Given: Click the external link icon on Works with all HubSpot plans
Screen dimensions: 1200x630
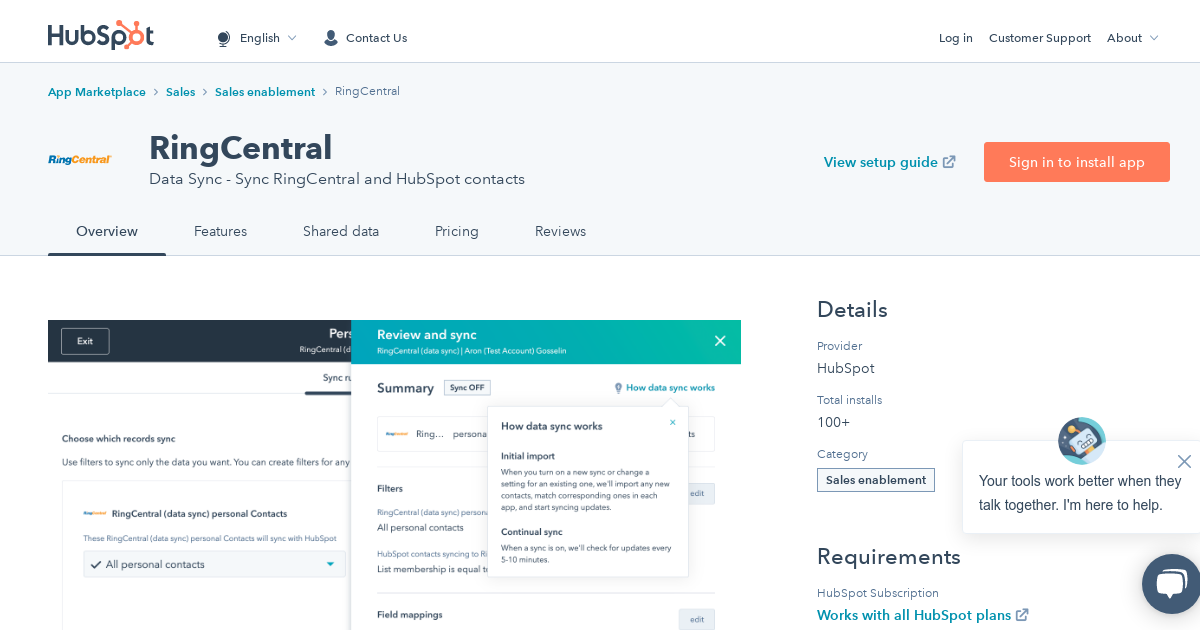Looking at the screenshot, I should (x=1022, y=615).
